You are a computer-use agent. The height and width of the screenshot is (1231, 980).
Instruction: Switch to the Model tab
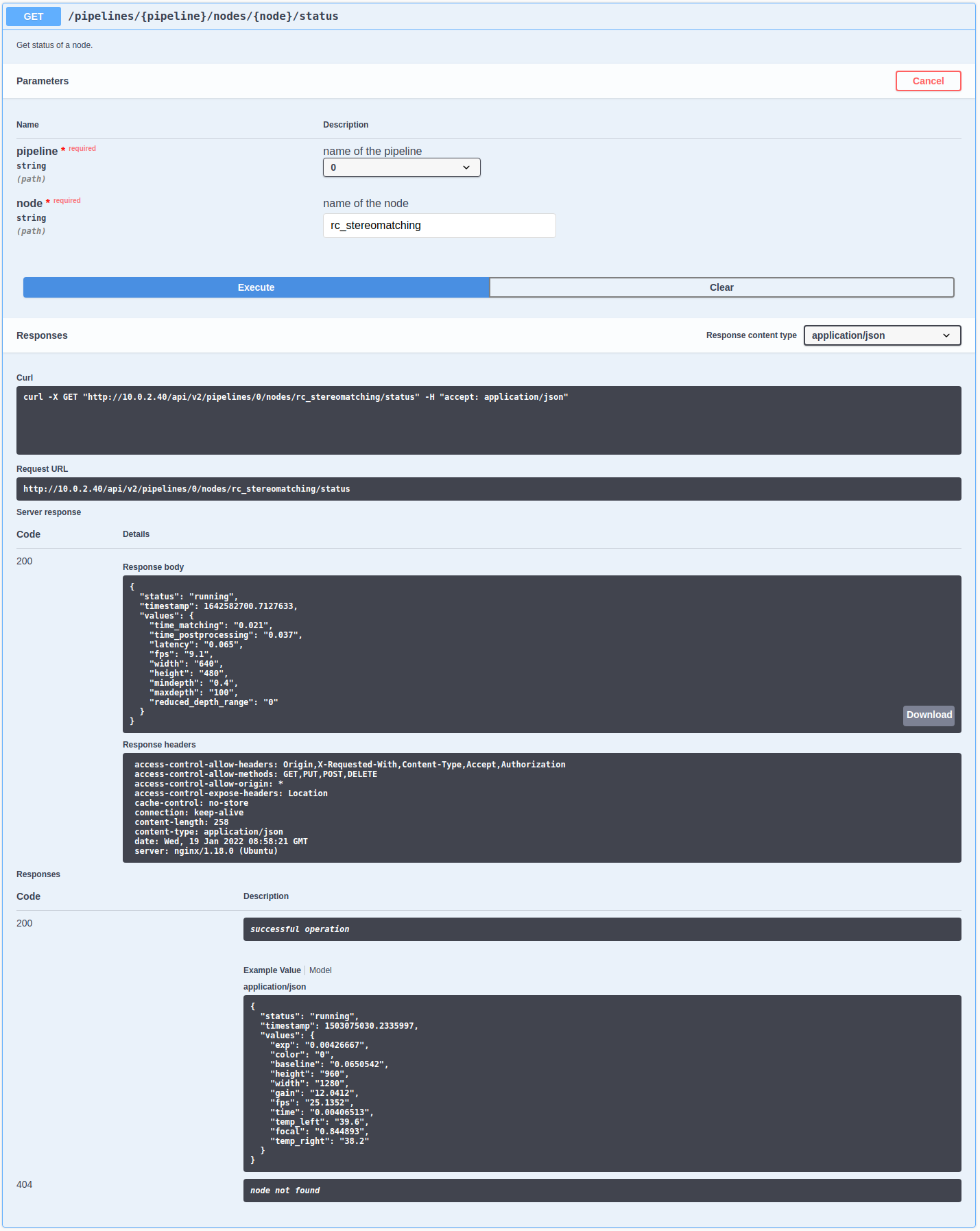coord(320,970)
